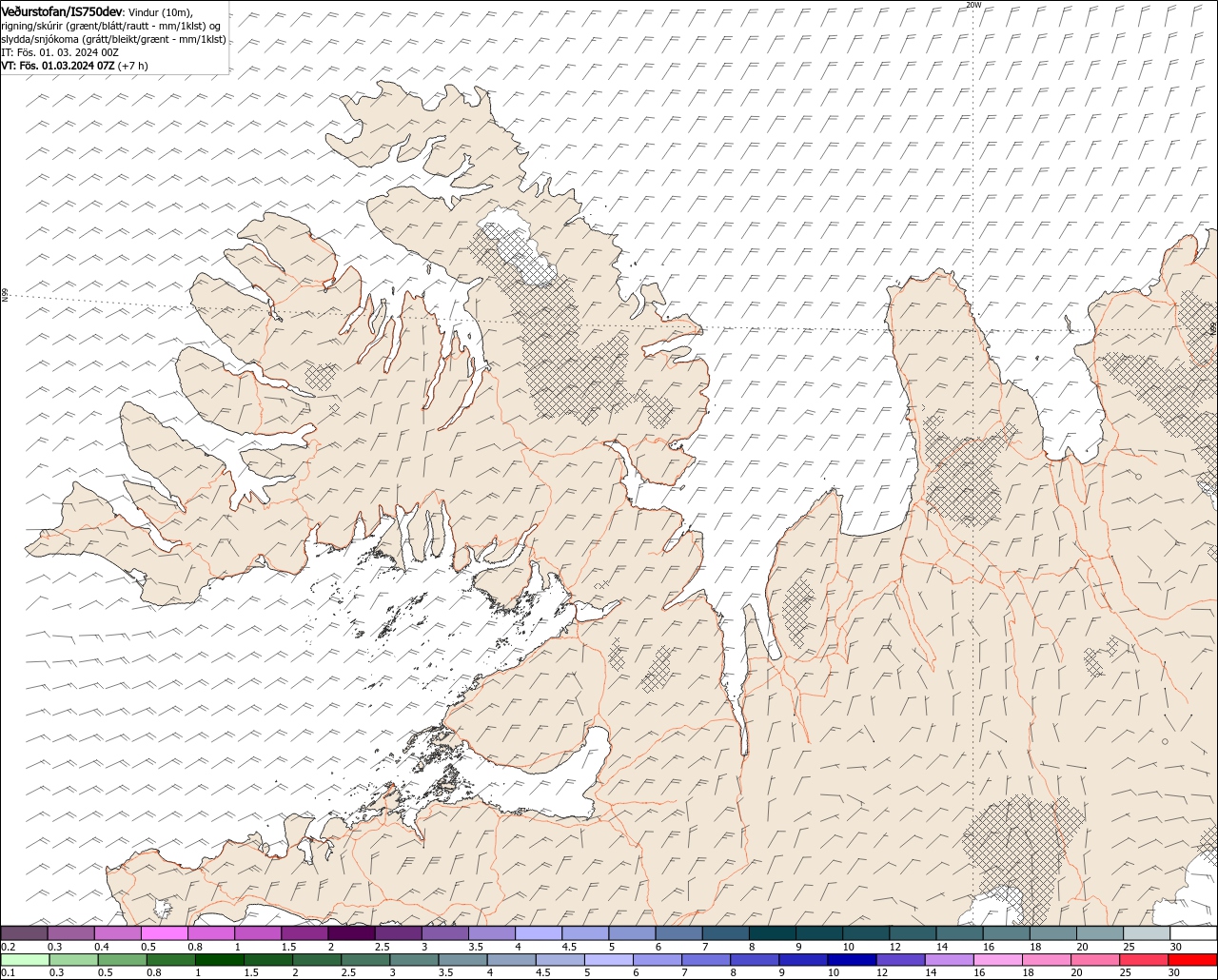Select the darkest green rain swatch between 1 and 1.5
This screenshot has height=980, width=1218.
coord(219,960)
